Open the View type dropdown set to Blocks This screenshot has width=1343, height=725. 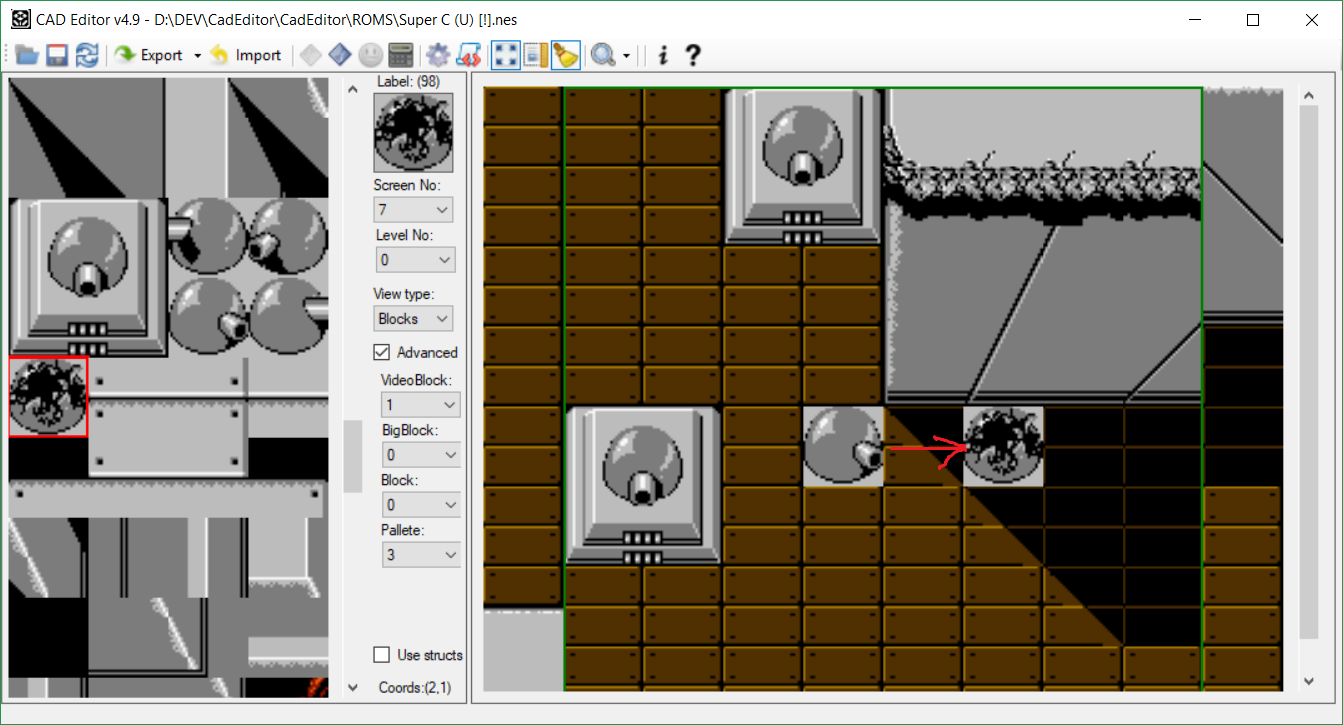point(413,318)
